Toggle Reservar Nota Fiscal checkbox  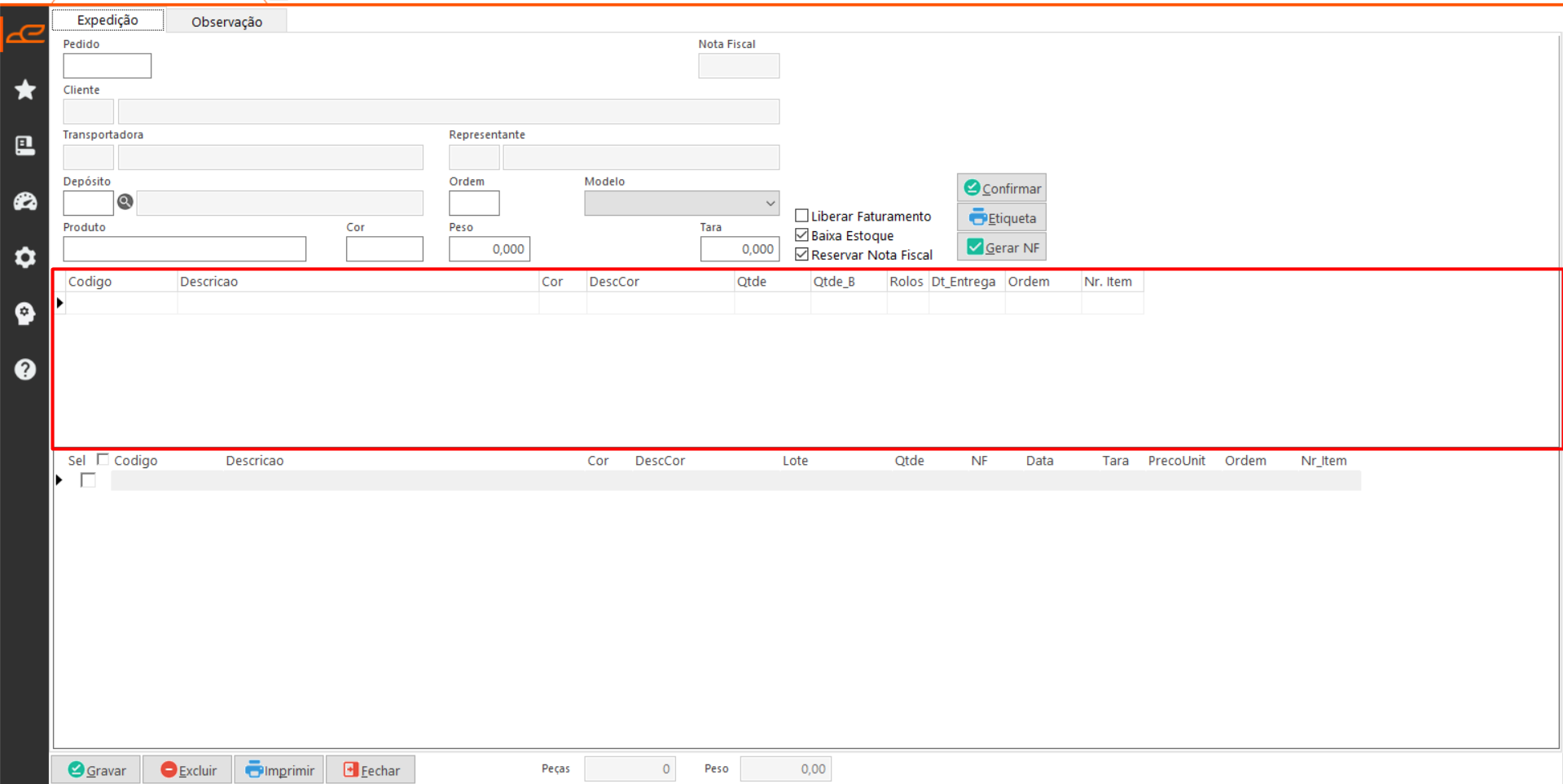coord(801,255)
